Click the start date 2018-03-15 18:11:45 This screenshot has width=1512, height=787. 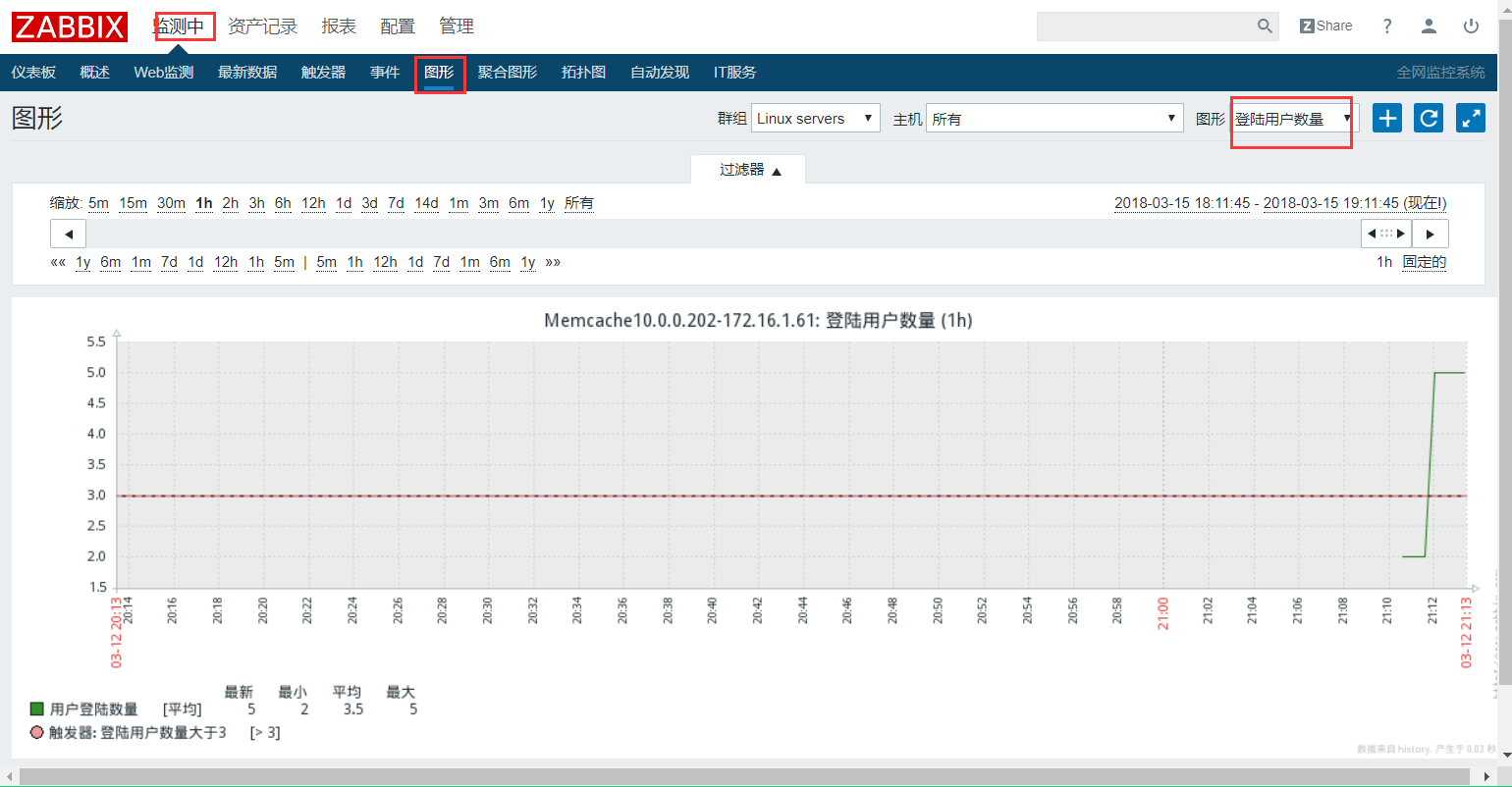click(x=1182, y=203)
